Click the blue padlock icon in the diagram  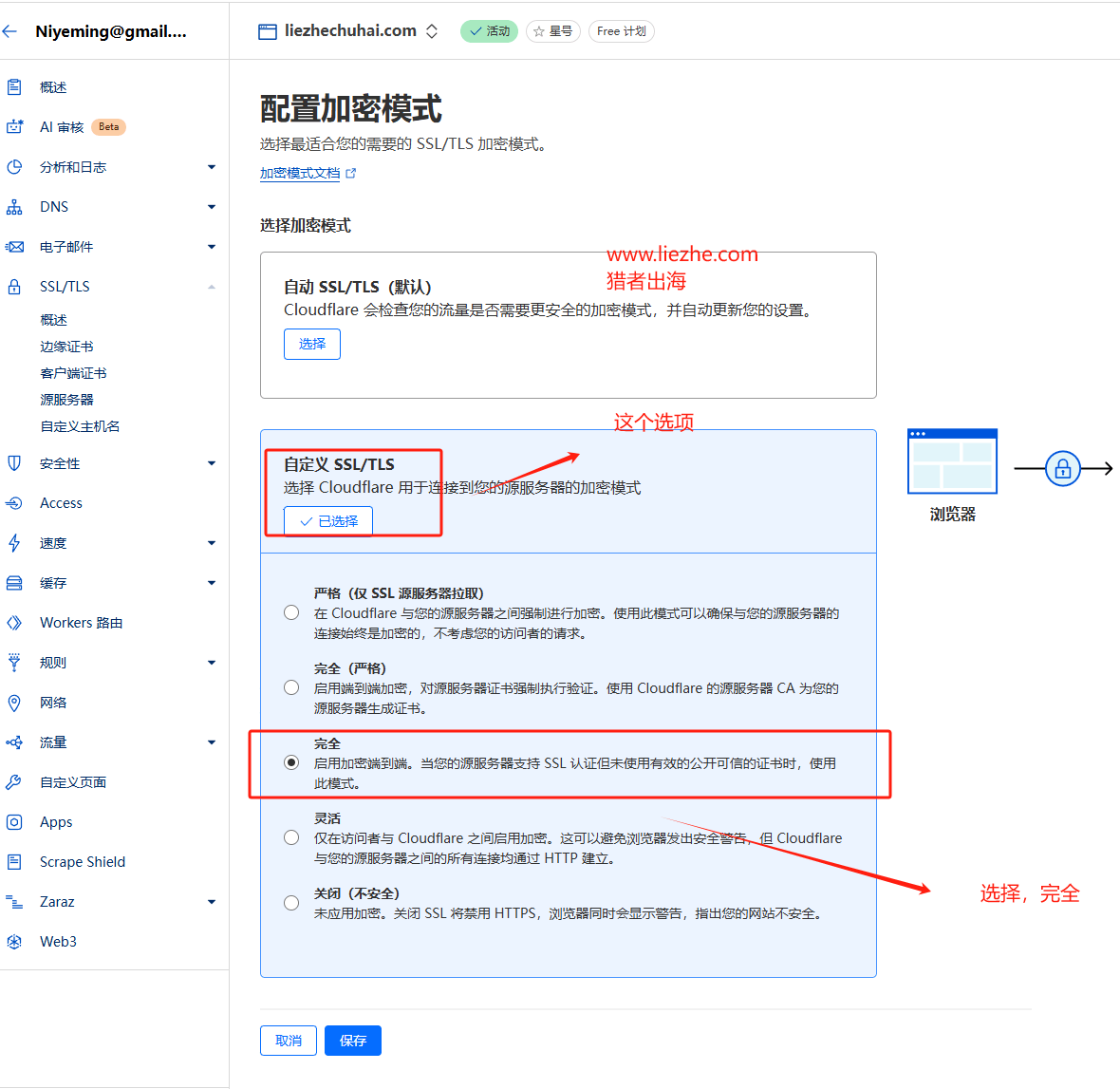point(1063,469)
